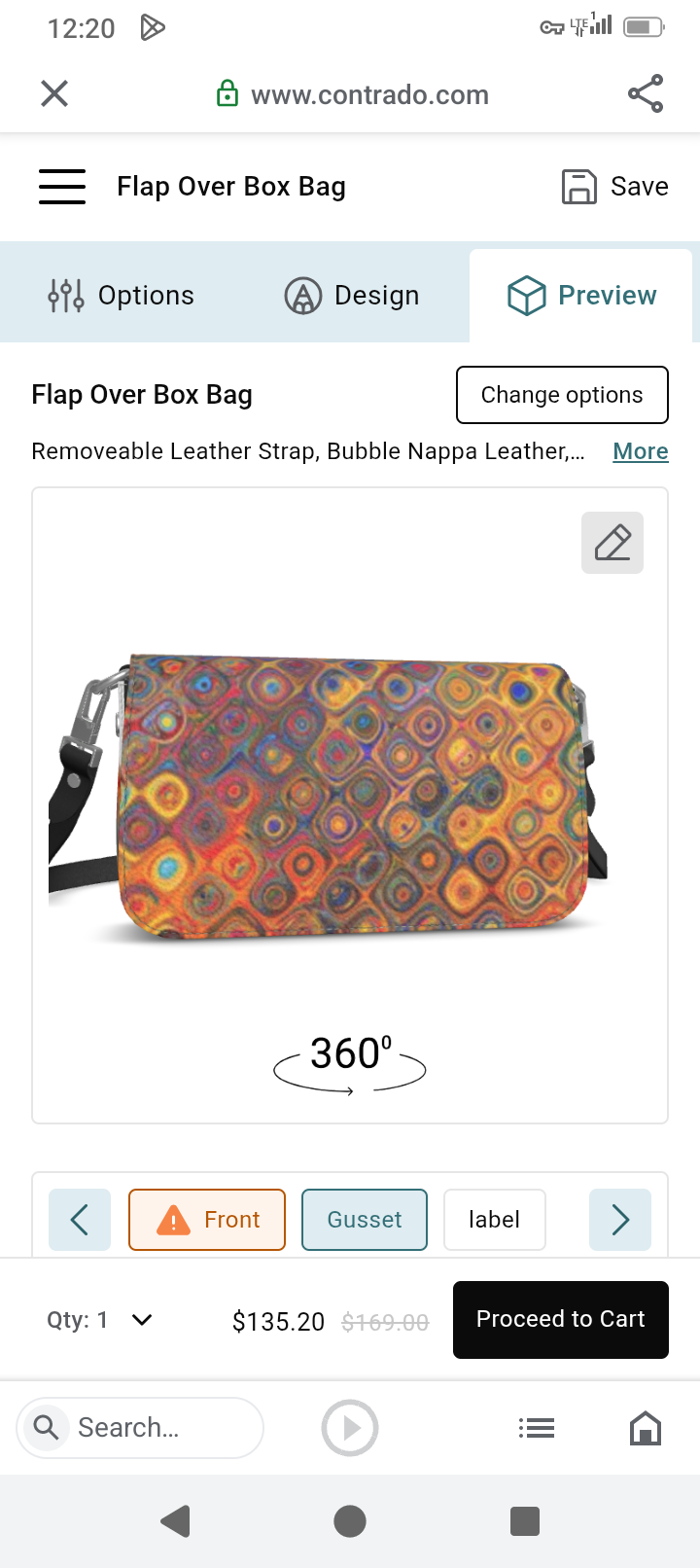Image resolution: width=700 pixels, height=1568 pixels.
Task: Click the pencil edit icon on preview
Action: [x=612, y=543]
